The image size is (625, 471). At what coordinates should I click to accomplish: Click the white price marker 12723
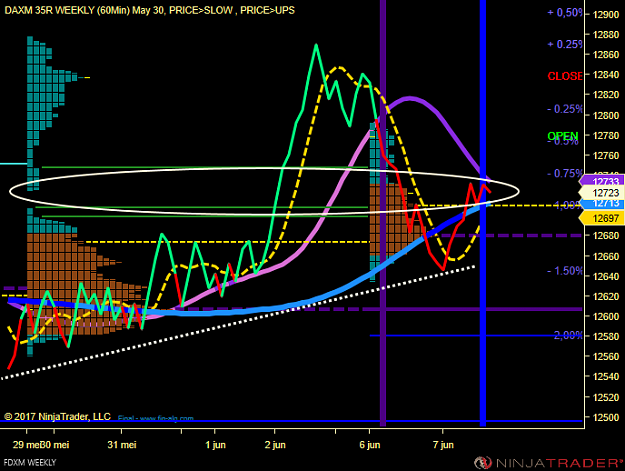(603, 193)
